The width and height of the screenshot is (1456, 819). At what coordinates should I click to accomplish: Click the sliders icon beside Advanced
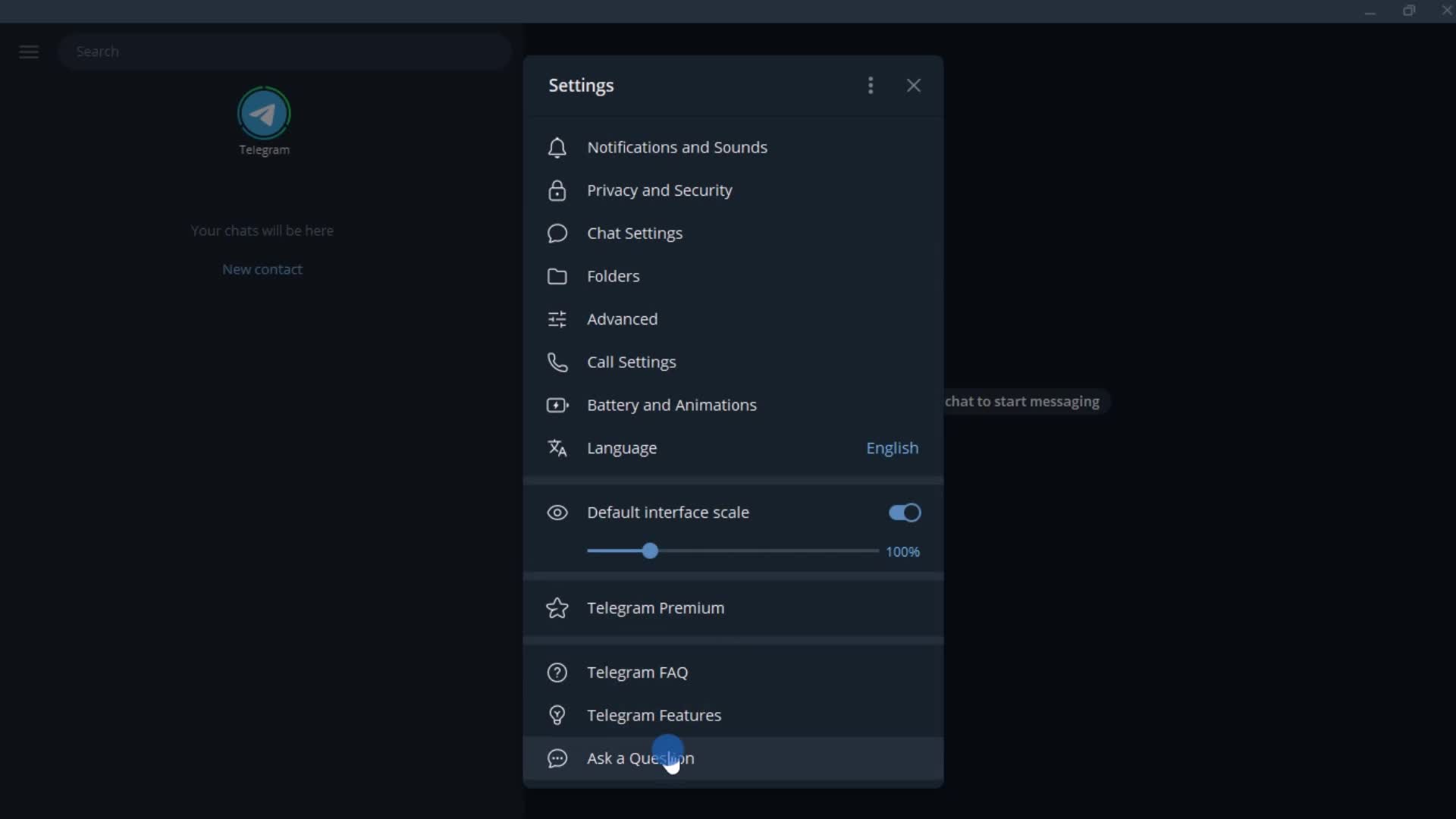(557, 319)
